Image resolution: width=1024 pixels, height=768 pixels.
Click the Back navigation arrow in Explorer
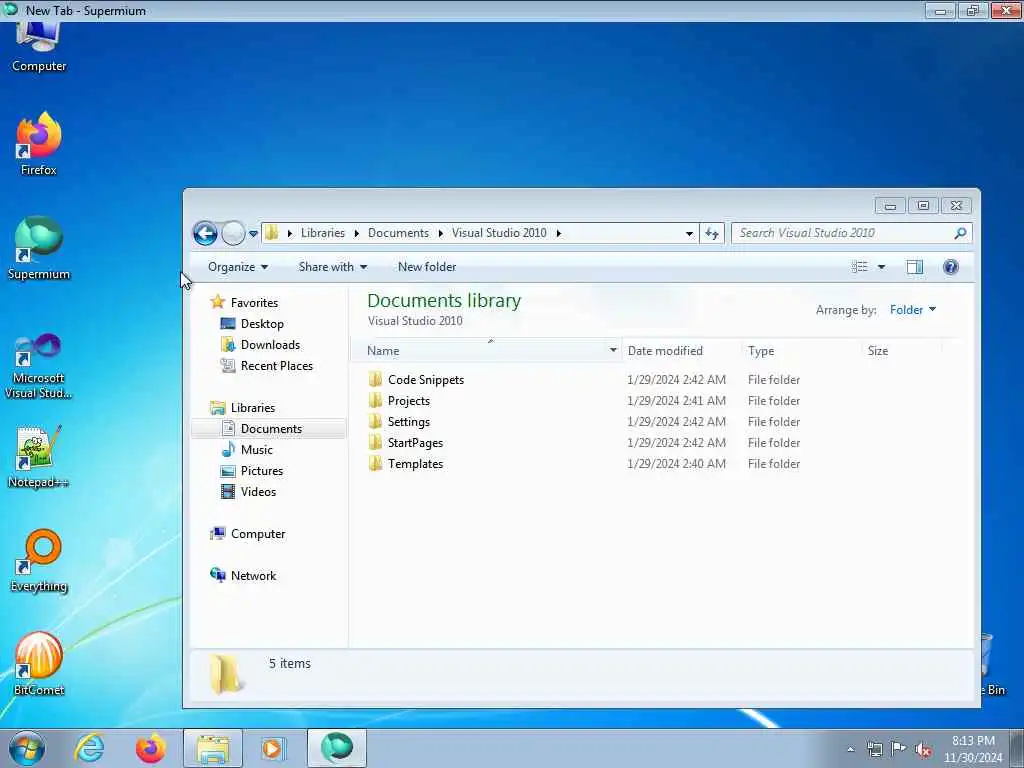205,233
